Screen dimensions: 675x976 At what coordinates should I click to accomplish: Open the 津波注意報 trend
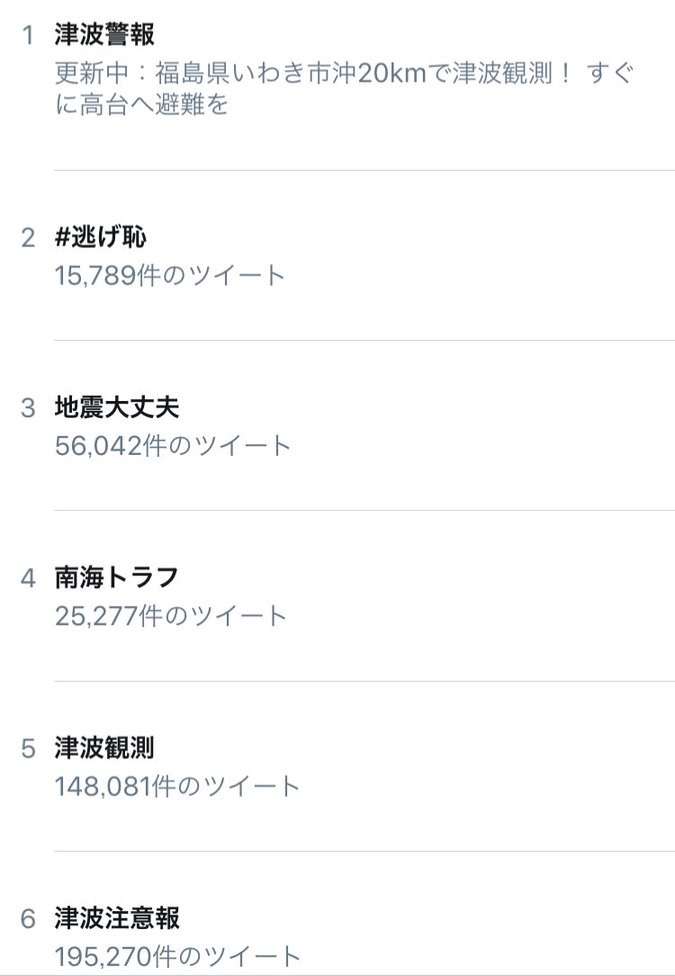click(116, 918)
